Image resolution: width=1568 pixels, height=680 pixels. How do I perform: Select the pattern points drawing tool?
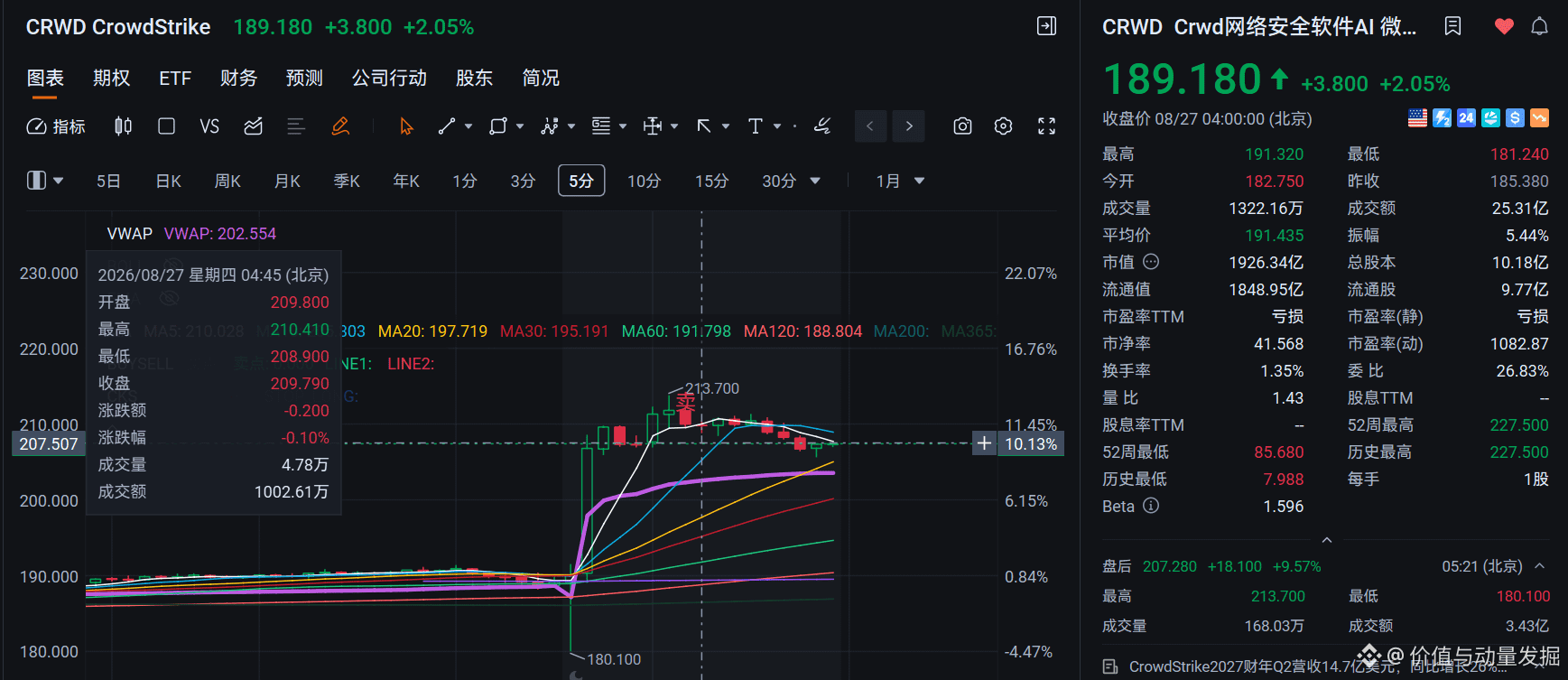[x=549, y=126]
